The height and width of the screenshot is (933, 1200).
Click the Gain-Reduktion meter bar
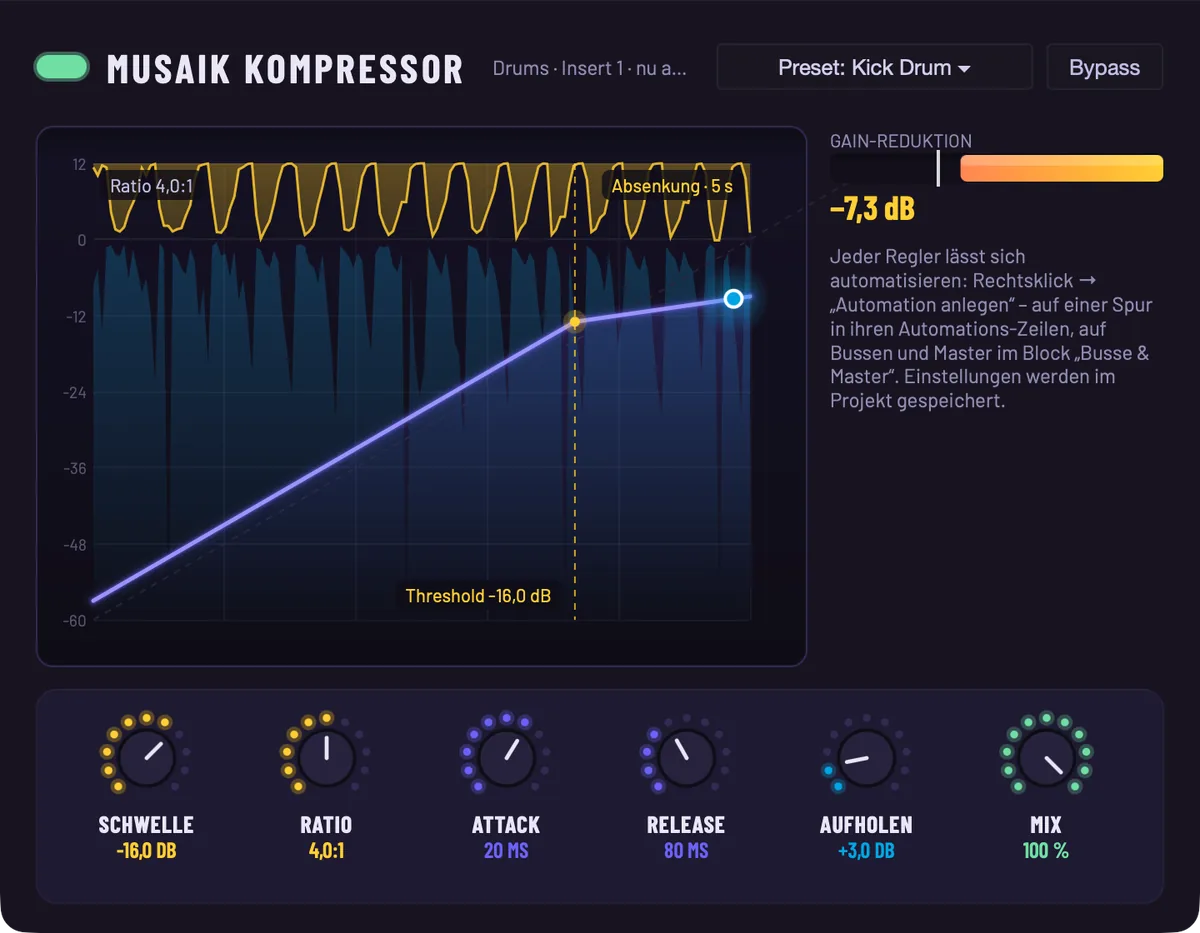(997, 168)
